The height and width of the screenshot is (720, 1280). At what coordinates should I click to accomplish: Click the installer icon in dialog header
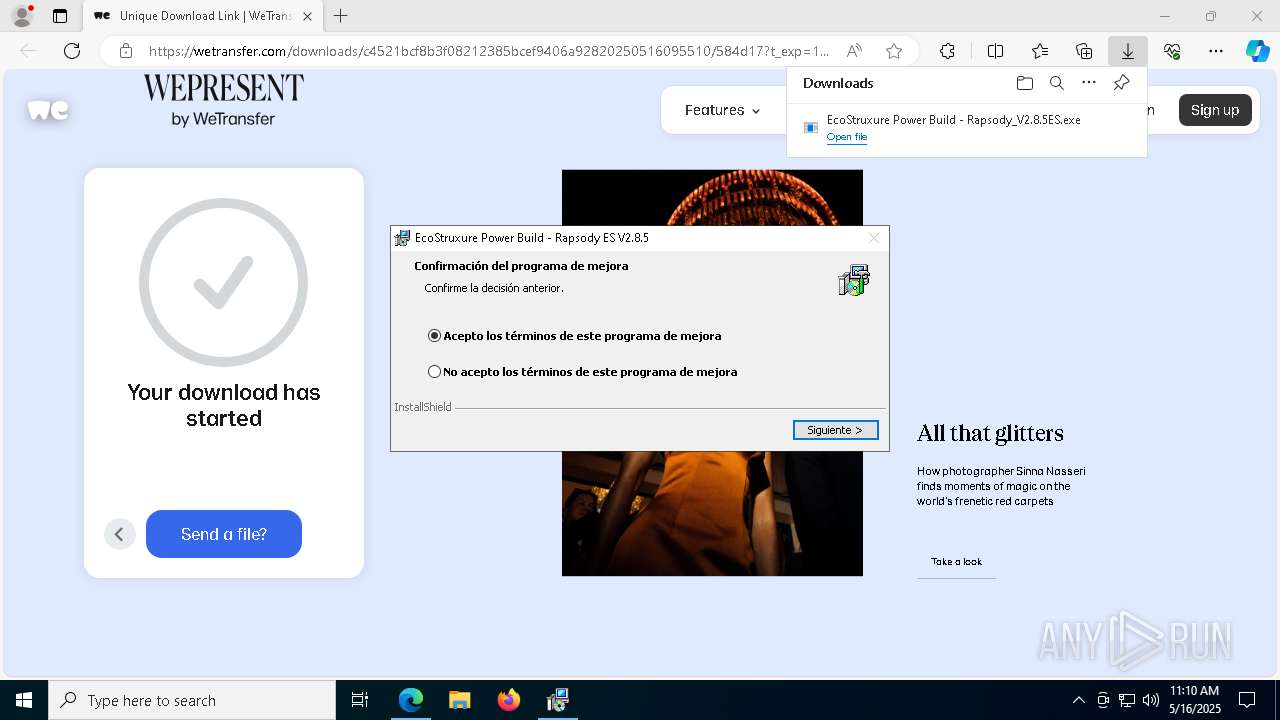pyautogui.click(x=854, y=280)
